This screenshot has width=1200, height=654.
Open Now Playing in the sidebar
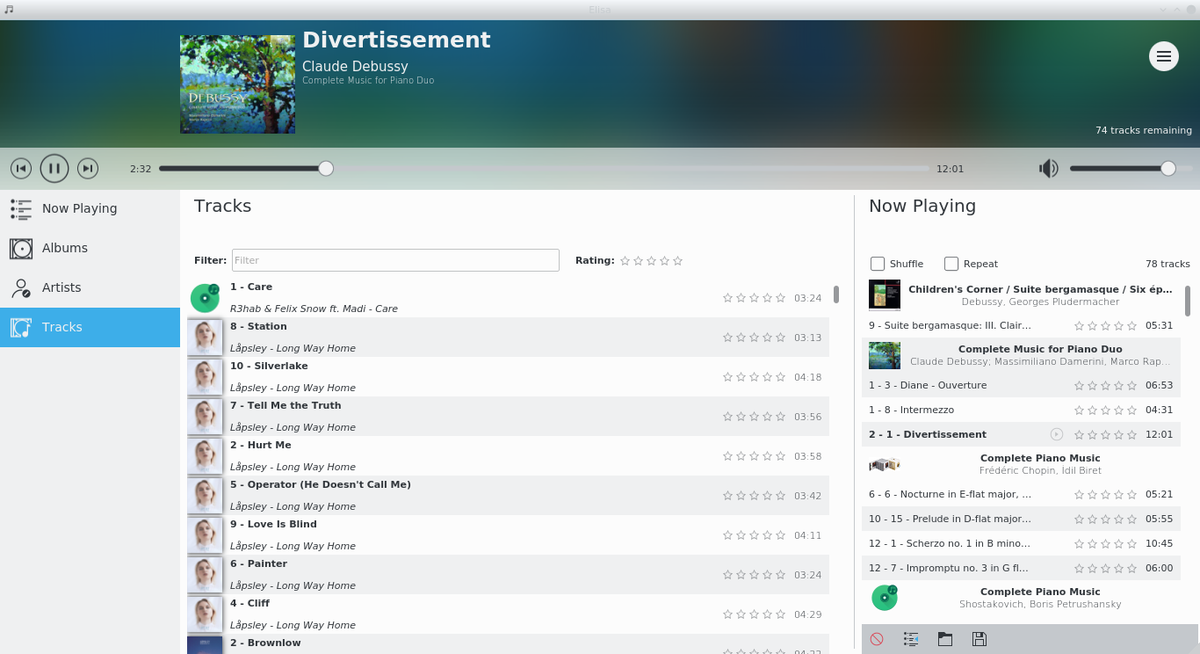tap(79, 209)
